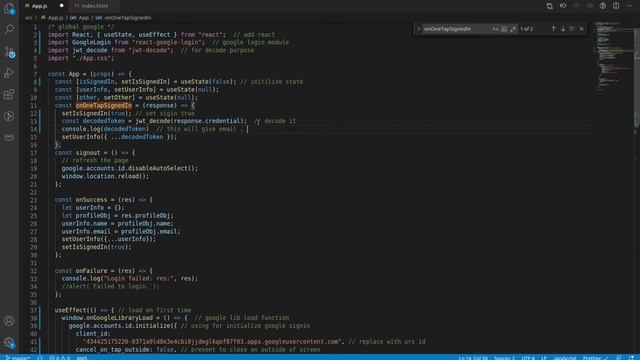640x360 pixels.
Task: Switch to the index.html tab
Action: click(x=95, y=6)
